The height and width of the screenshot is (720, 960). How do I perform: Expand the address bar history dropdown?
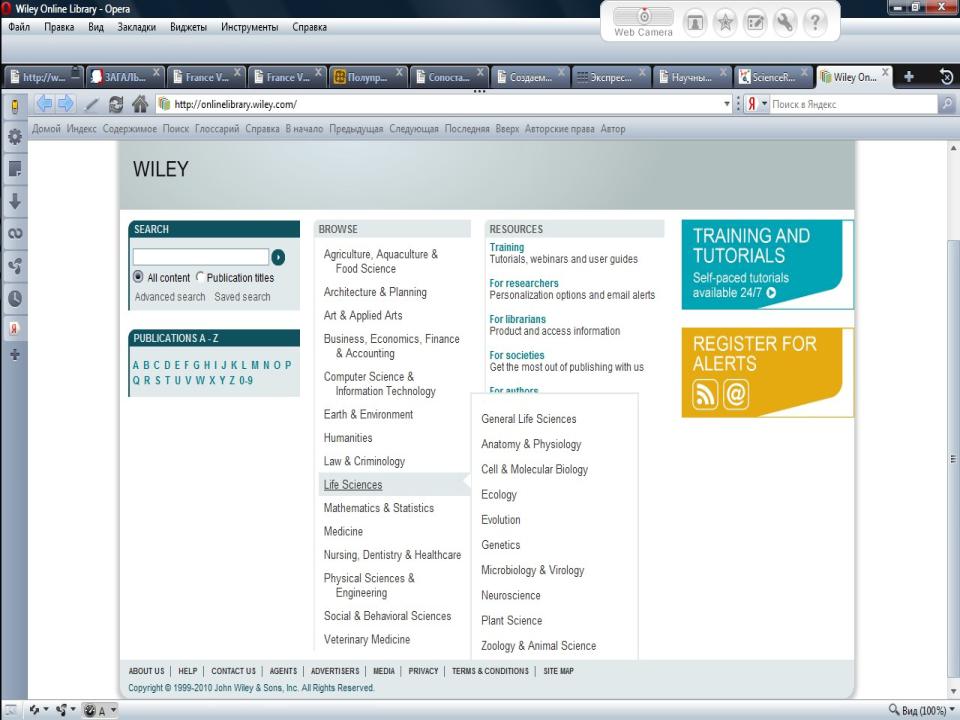(727, 104)
